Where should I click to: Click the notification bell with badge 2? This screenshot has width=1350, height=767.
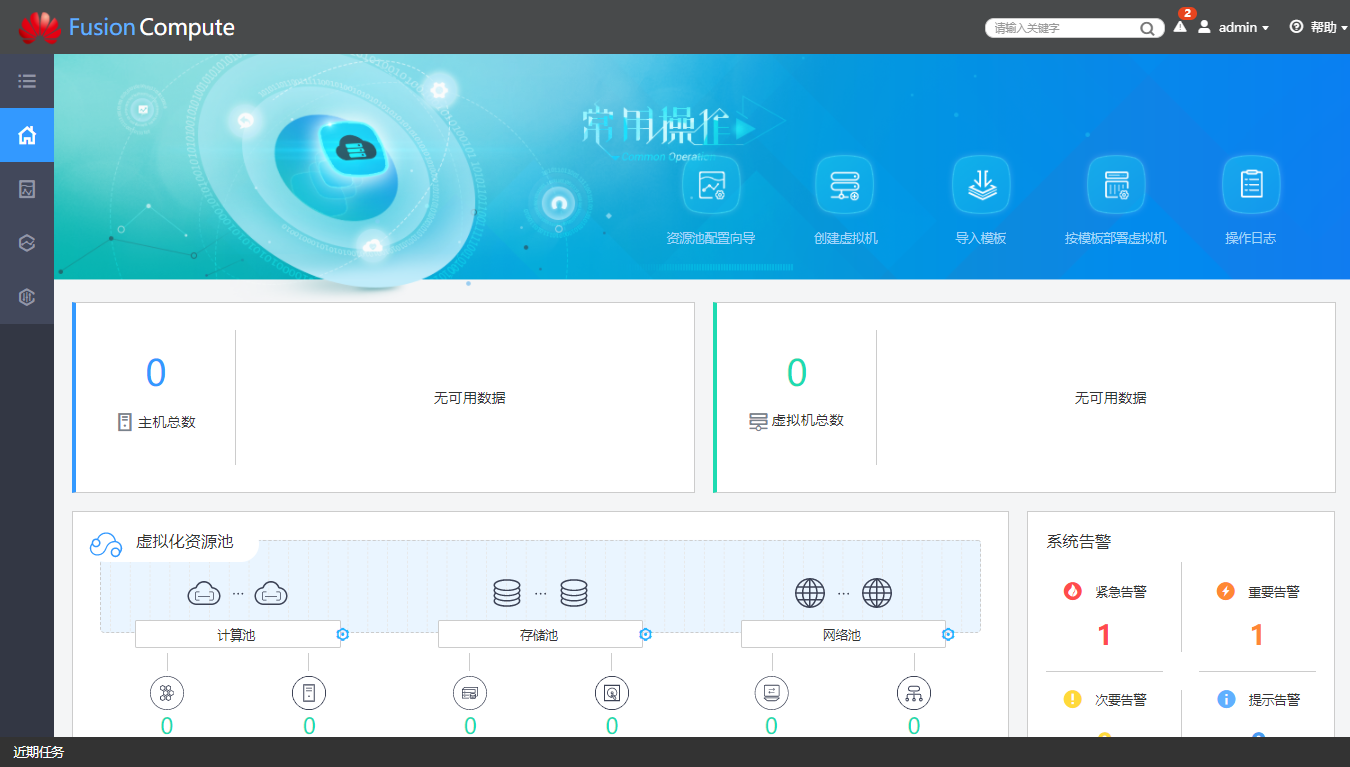pyautogui.click(x=1180, y=27)
